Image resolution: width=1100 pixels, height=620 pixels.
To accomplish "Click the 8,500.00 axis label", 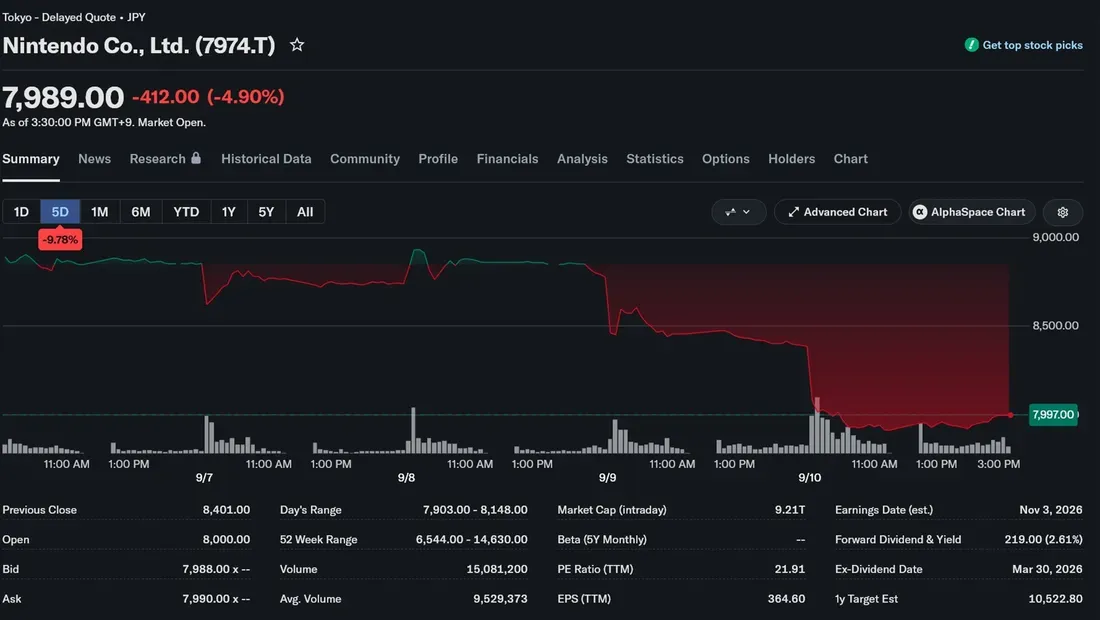I will click(1055, 325).
